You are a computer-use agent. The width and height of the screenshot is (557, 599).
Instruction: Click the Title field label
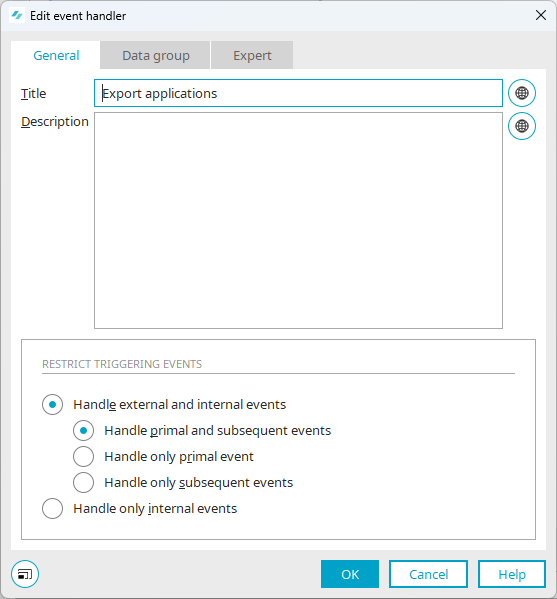click(34, 93)
